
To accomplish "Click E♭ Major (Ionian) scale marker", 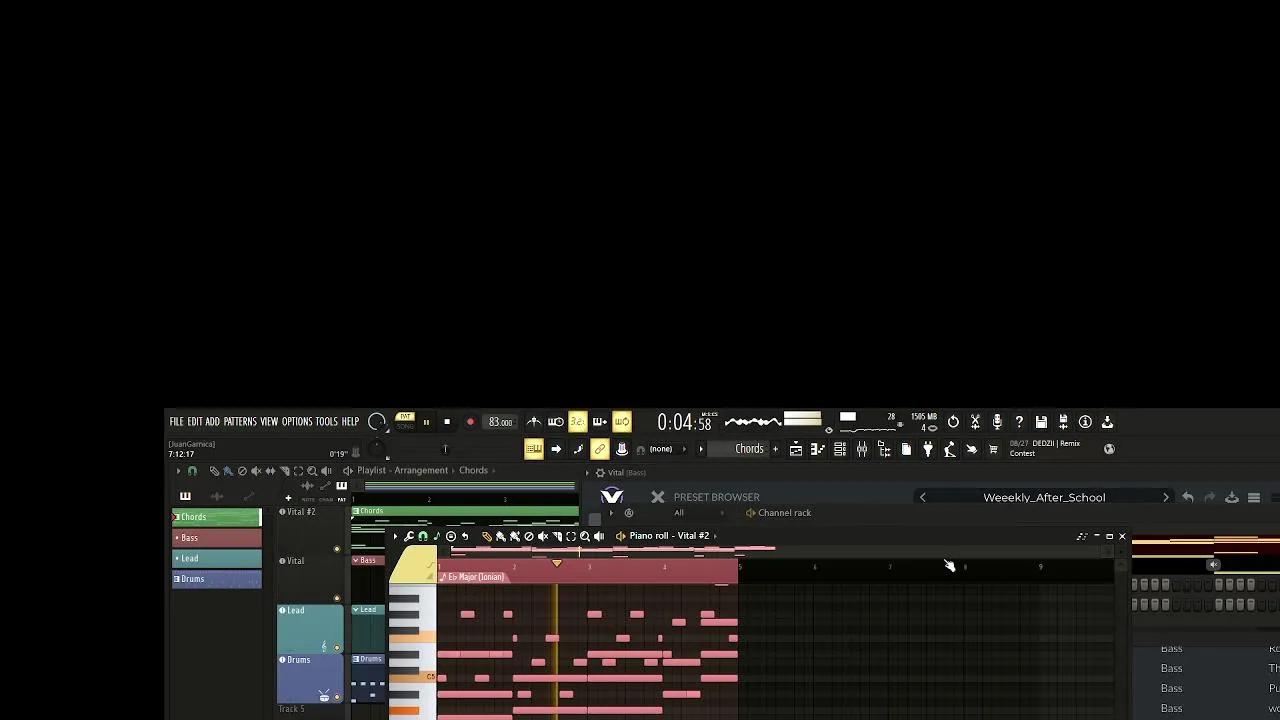I will point(473,577).
